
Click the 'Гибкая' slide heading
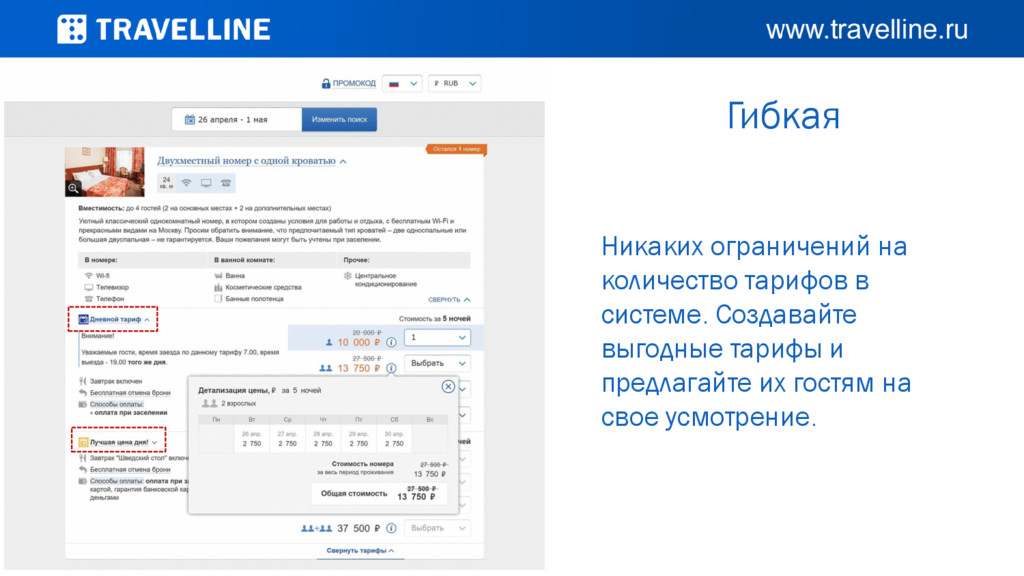pyautogui.click(x=783, y=116)
